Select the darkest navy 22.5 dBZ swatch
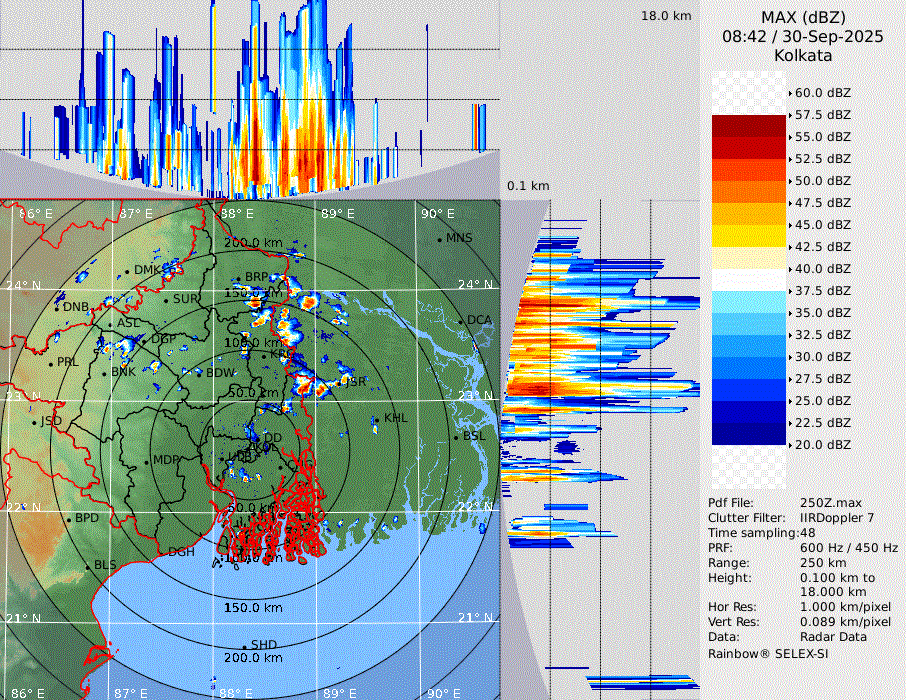The image size is (906, 700). (749, 433)
